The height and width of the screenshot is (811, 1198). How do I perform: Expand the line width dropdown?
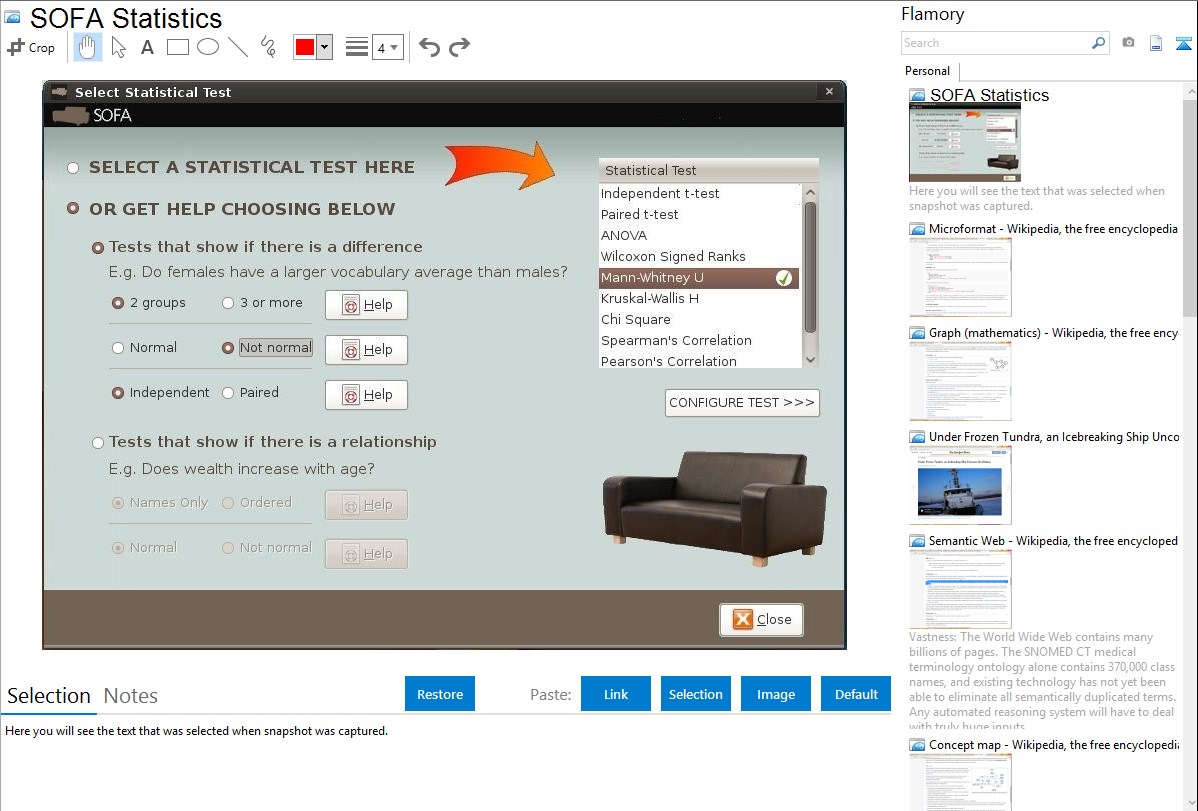tap(387, 47)
